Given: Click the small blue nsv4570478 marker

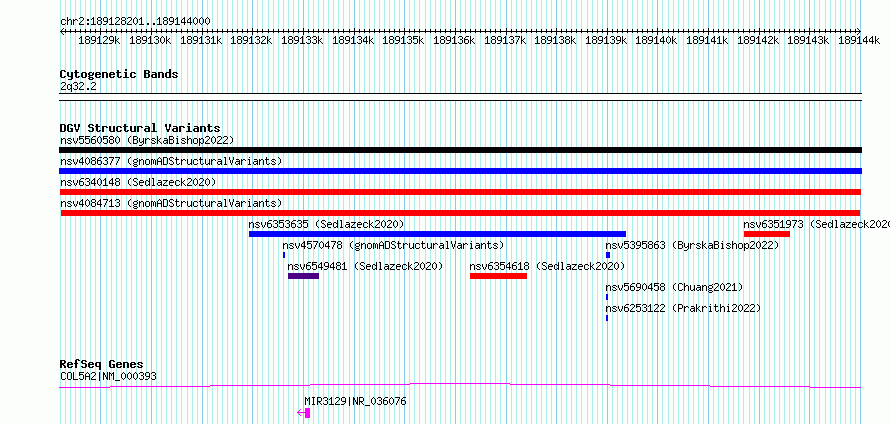Looking at the screenshot, I should click(x=284, y=255).
